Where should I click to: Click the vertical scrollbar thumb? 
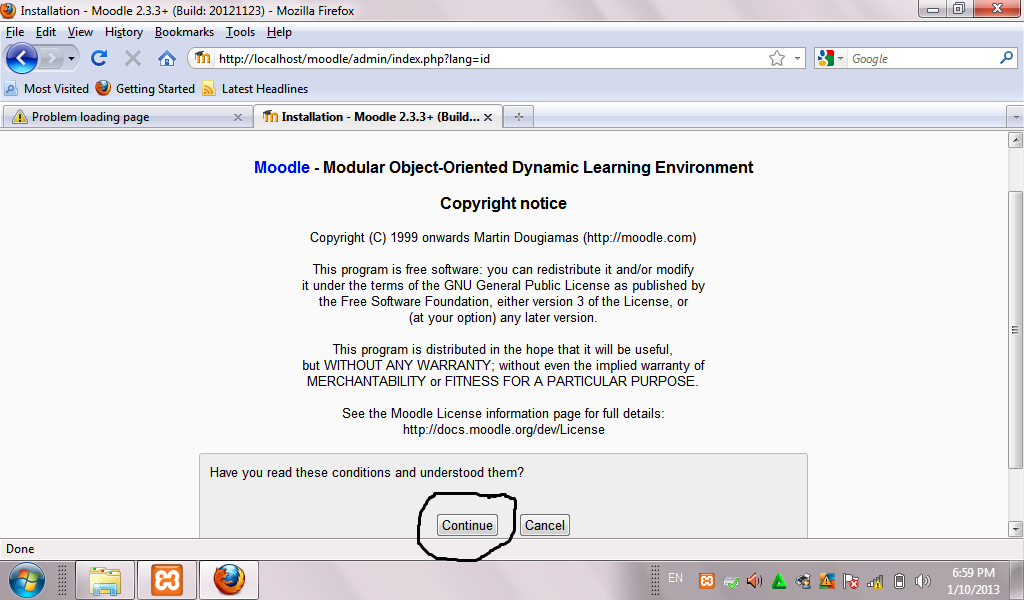coord(1015,330)
